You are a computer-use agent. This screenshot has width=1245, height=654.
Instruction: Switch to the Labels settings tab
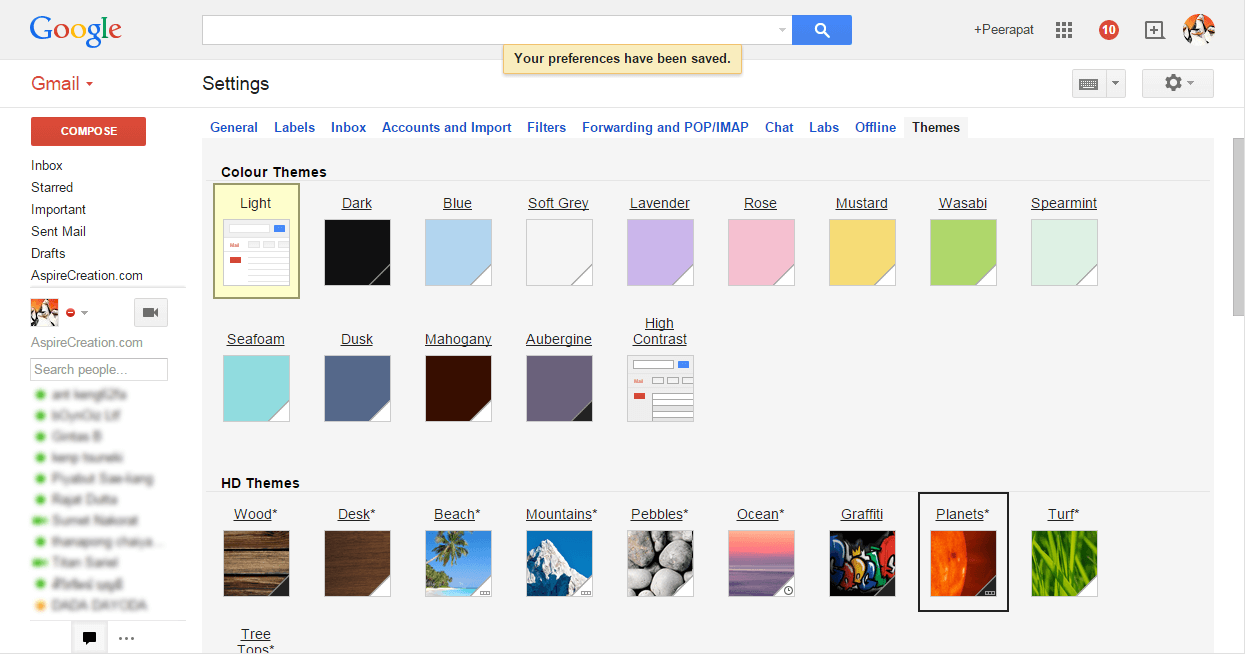(x=295, y=128)
